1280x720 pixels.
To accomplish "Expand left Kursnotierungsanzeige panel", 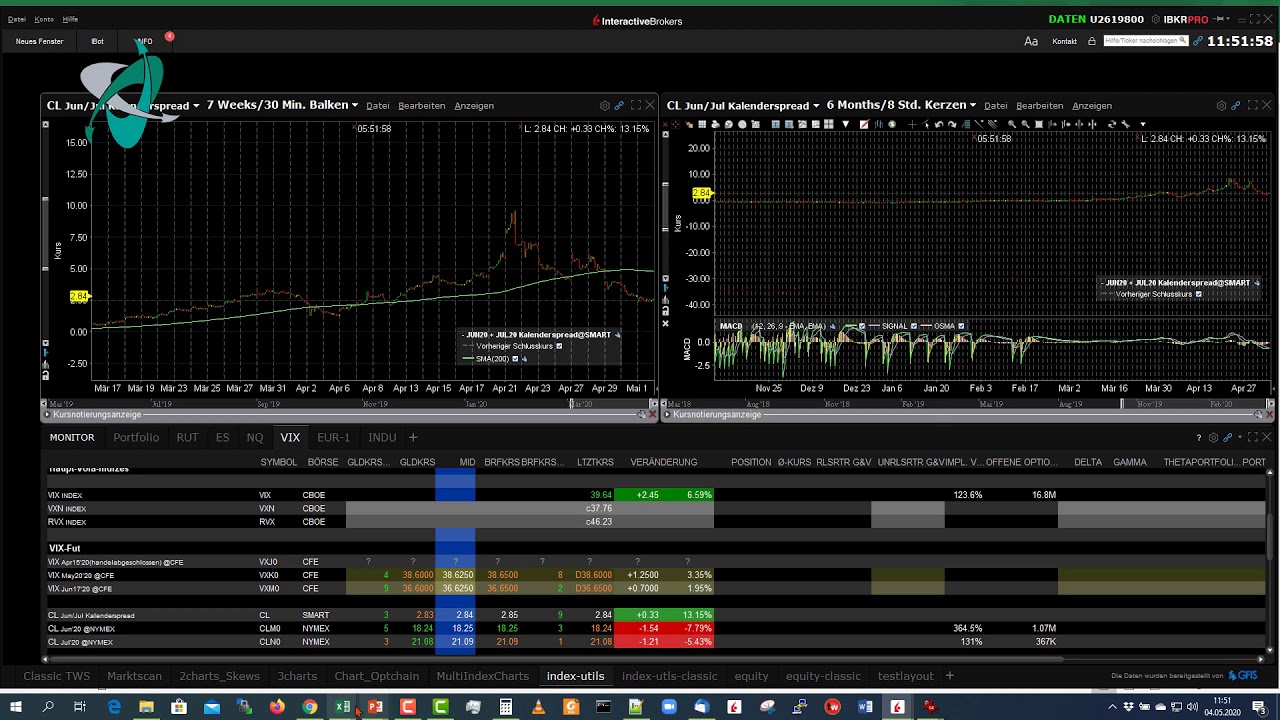I will pos(45,414).
